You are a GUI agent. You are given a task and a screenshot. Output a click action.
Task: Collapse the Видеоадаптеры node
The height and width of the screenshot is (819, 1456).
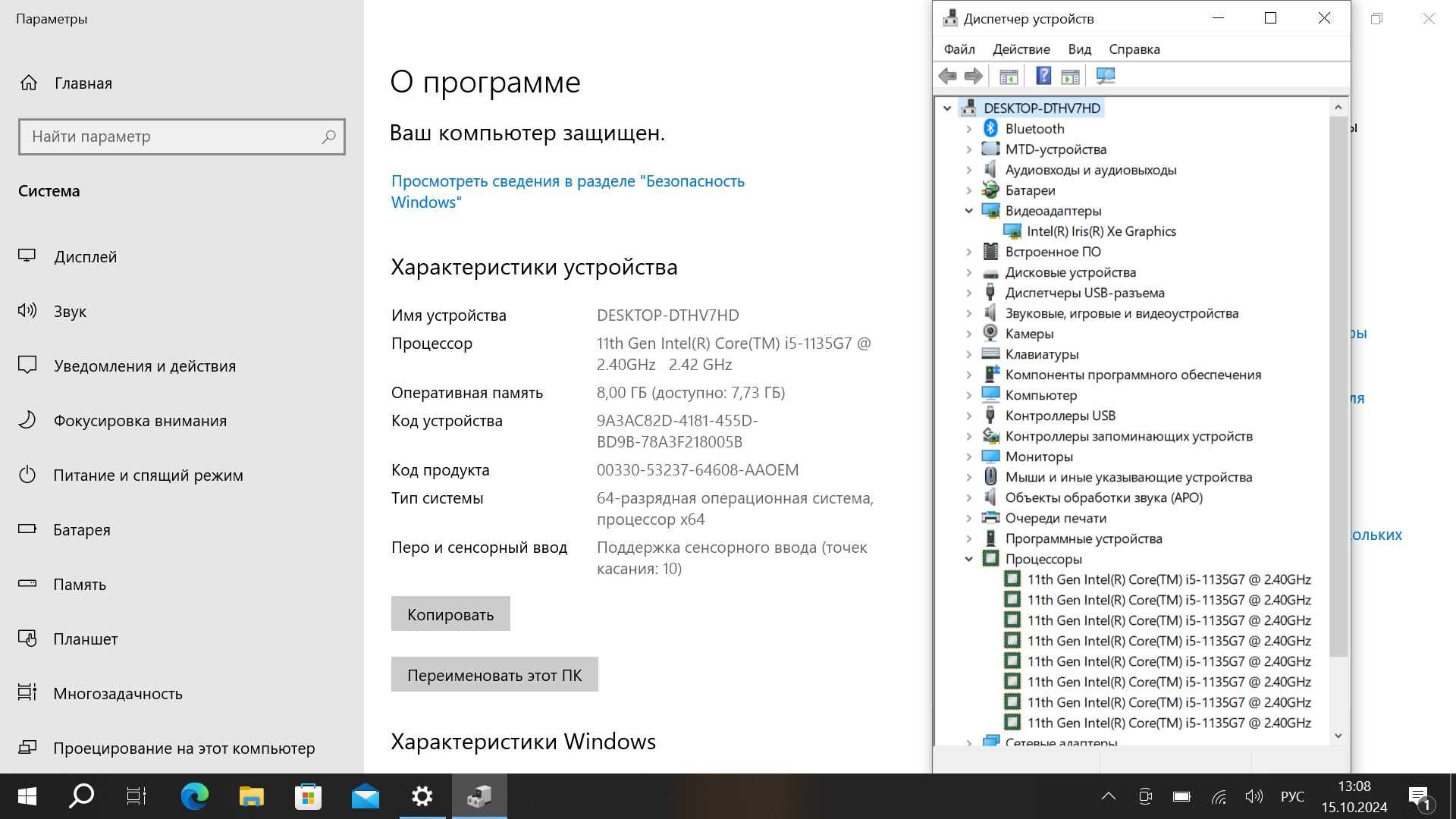[x=968, y=211]
